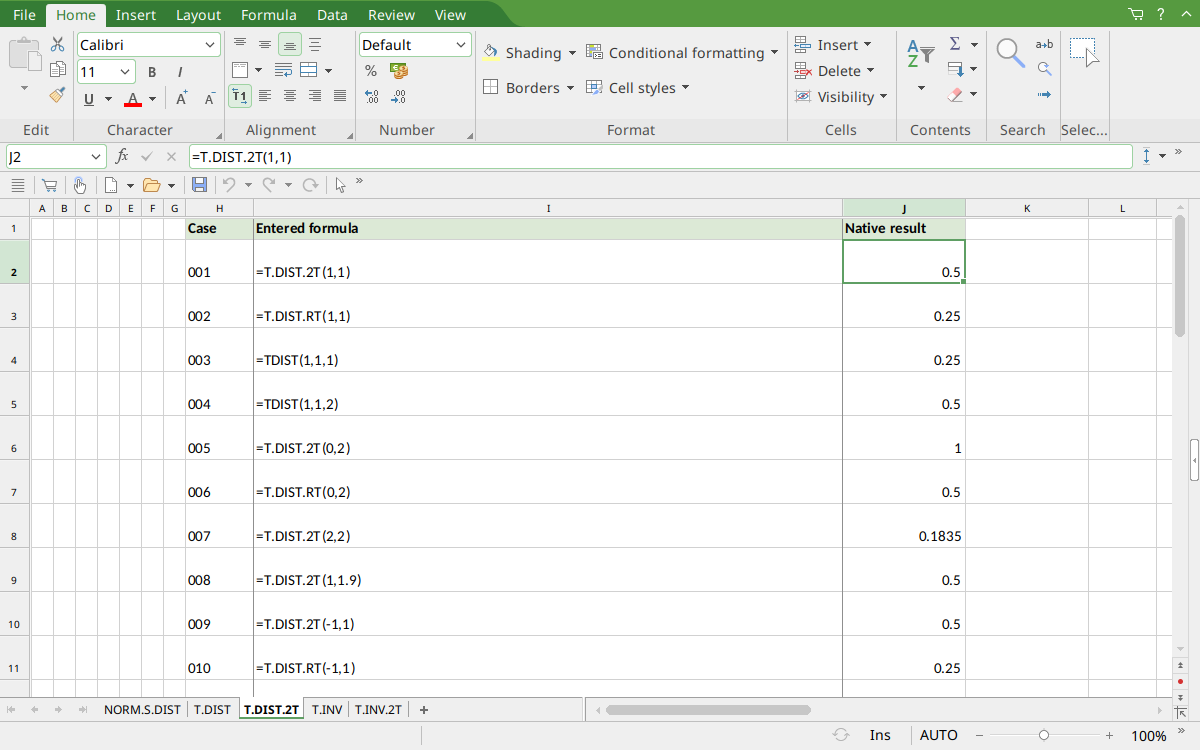
Task: Expand the Default number format dropdown
Action: tap(461, 45)
